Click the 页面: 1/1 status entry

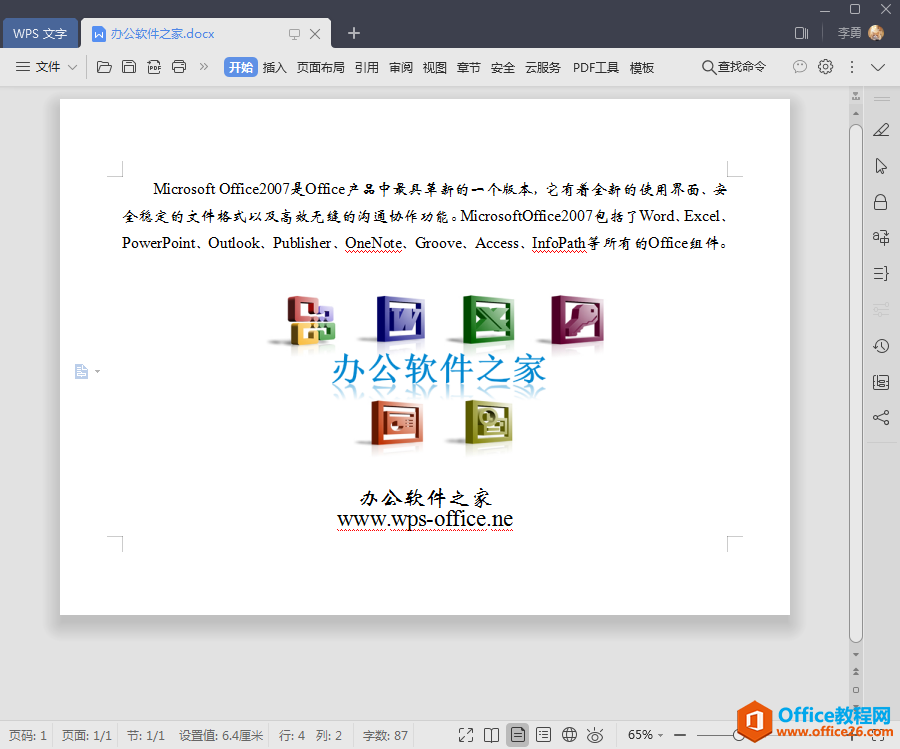click(x=87, y=735)
